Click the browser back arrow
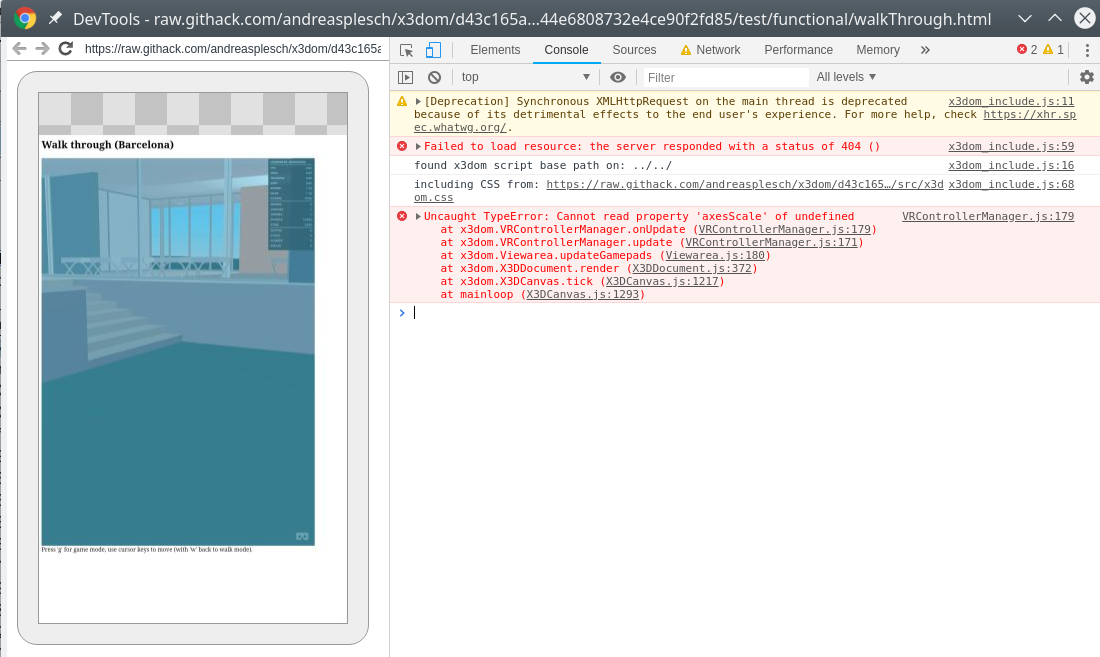The image size is (1100, 657). [x=18, y=49]
